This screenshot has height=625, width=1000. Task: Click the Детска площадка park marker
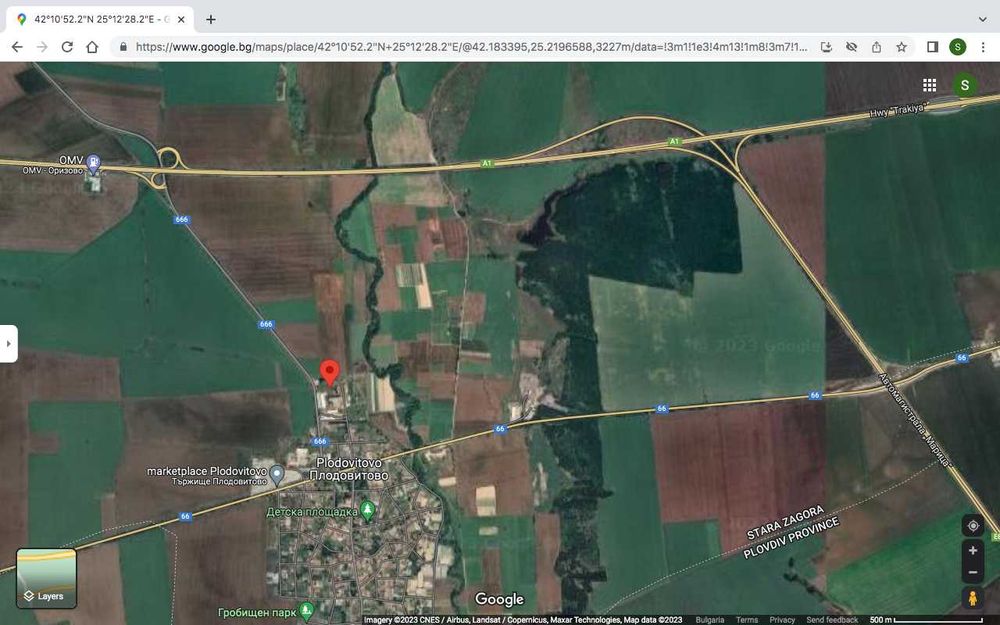coord(367,510)
